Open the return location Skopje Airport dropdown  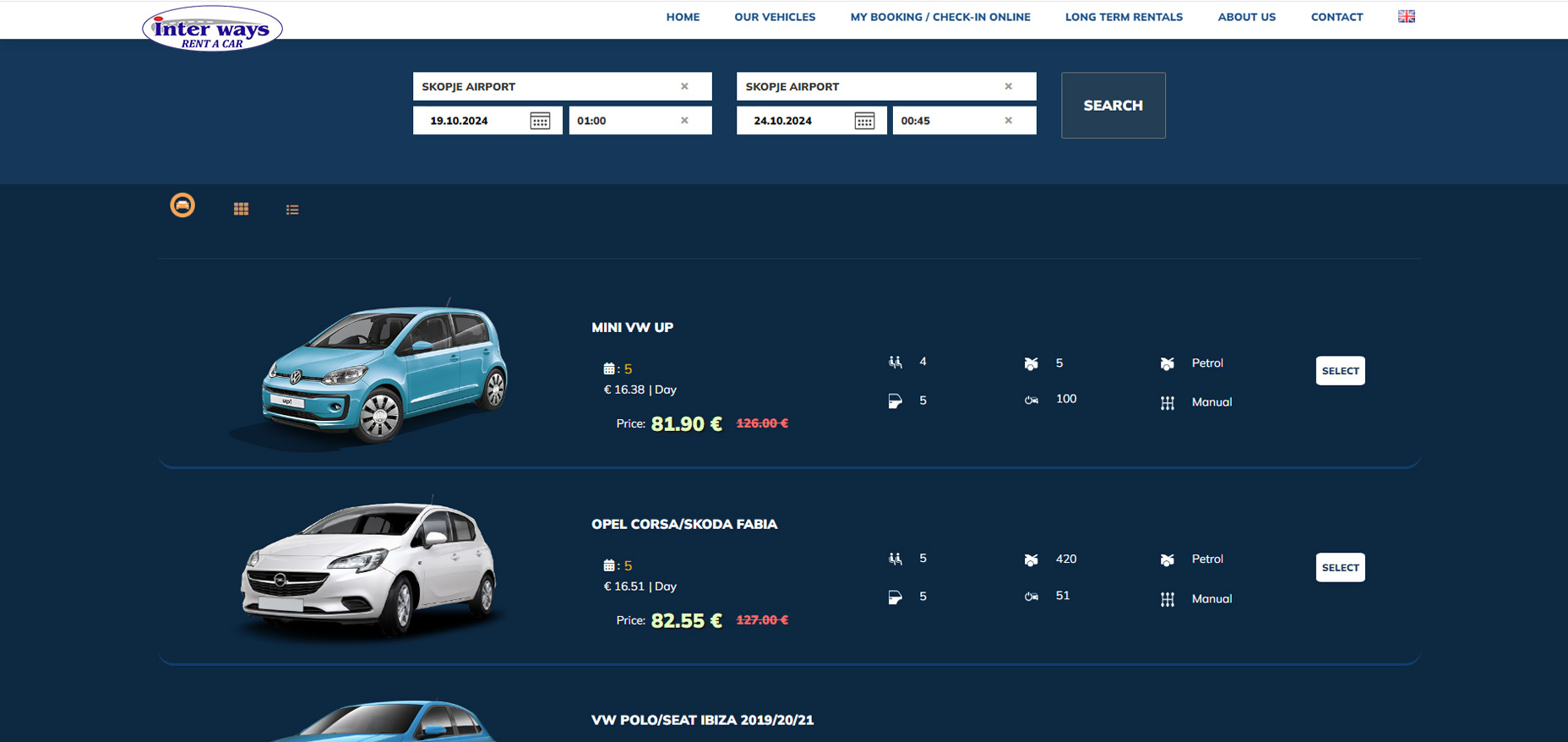[x=886, y=86]
